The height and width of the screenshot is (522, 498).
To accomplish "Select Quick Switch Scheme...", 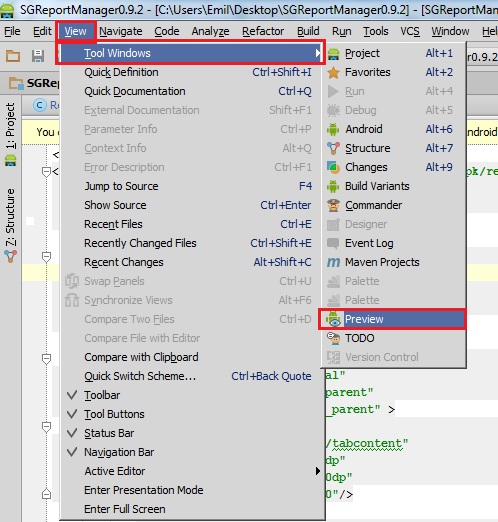I will [193, 376].
